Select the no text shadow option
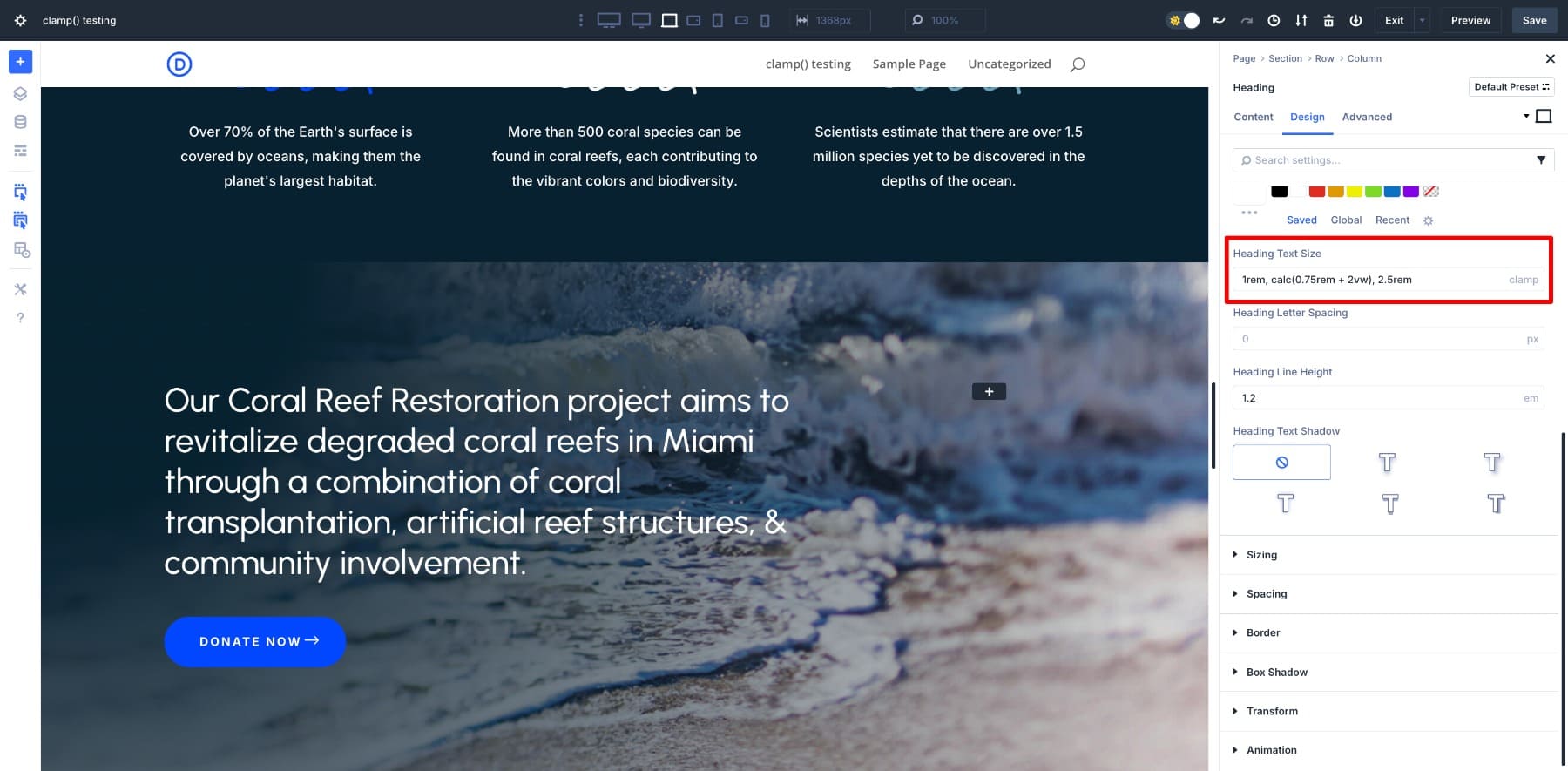This screenshot has height=771, width=1568. pos(1281,463)
